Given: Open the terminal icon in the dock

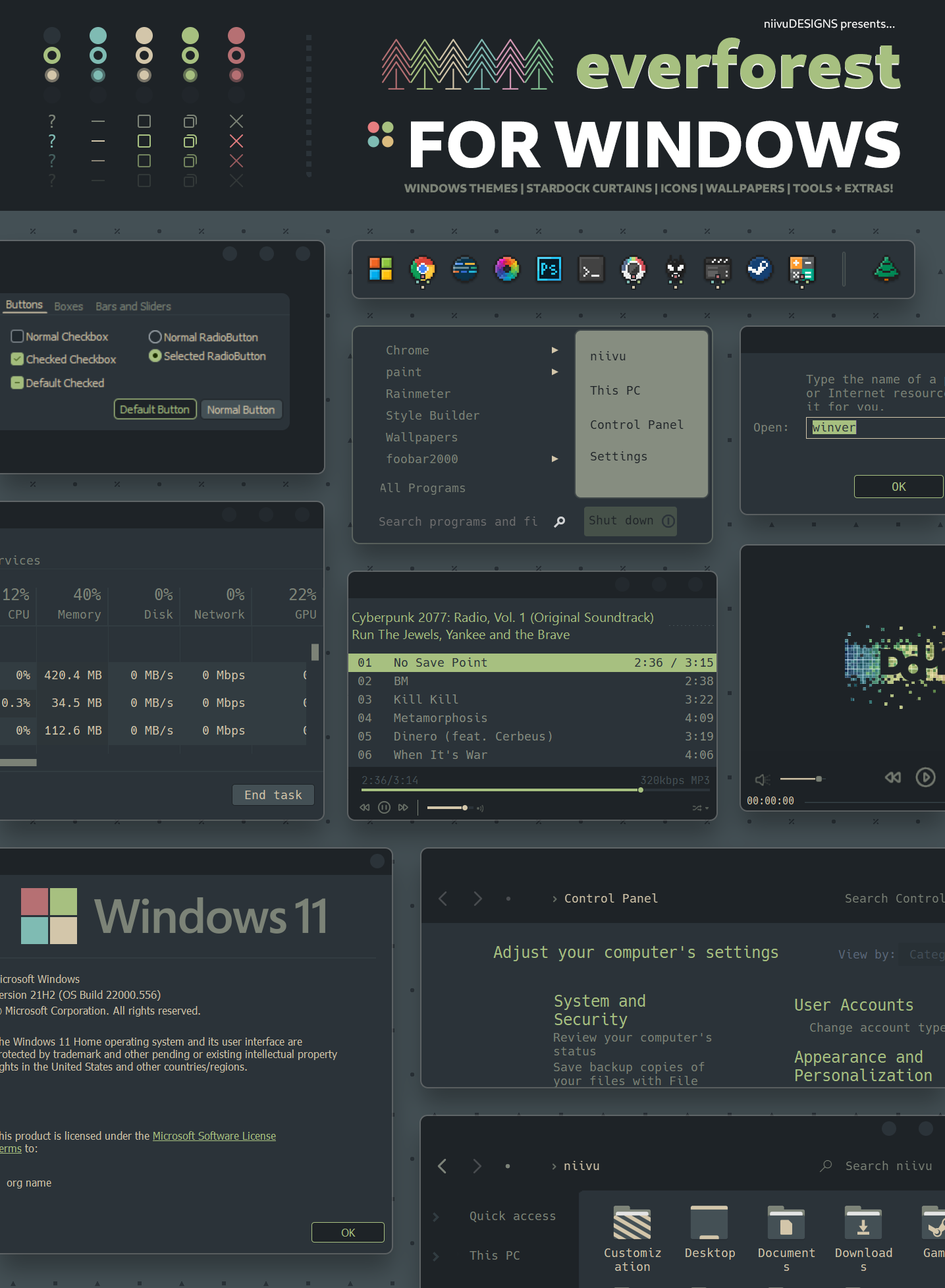Looking at the screenshot, I should tap(591, 269).
